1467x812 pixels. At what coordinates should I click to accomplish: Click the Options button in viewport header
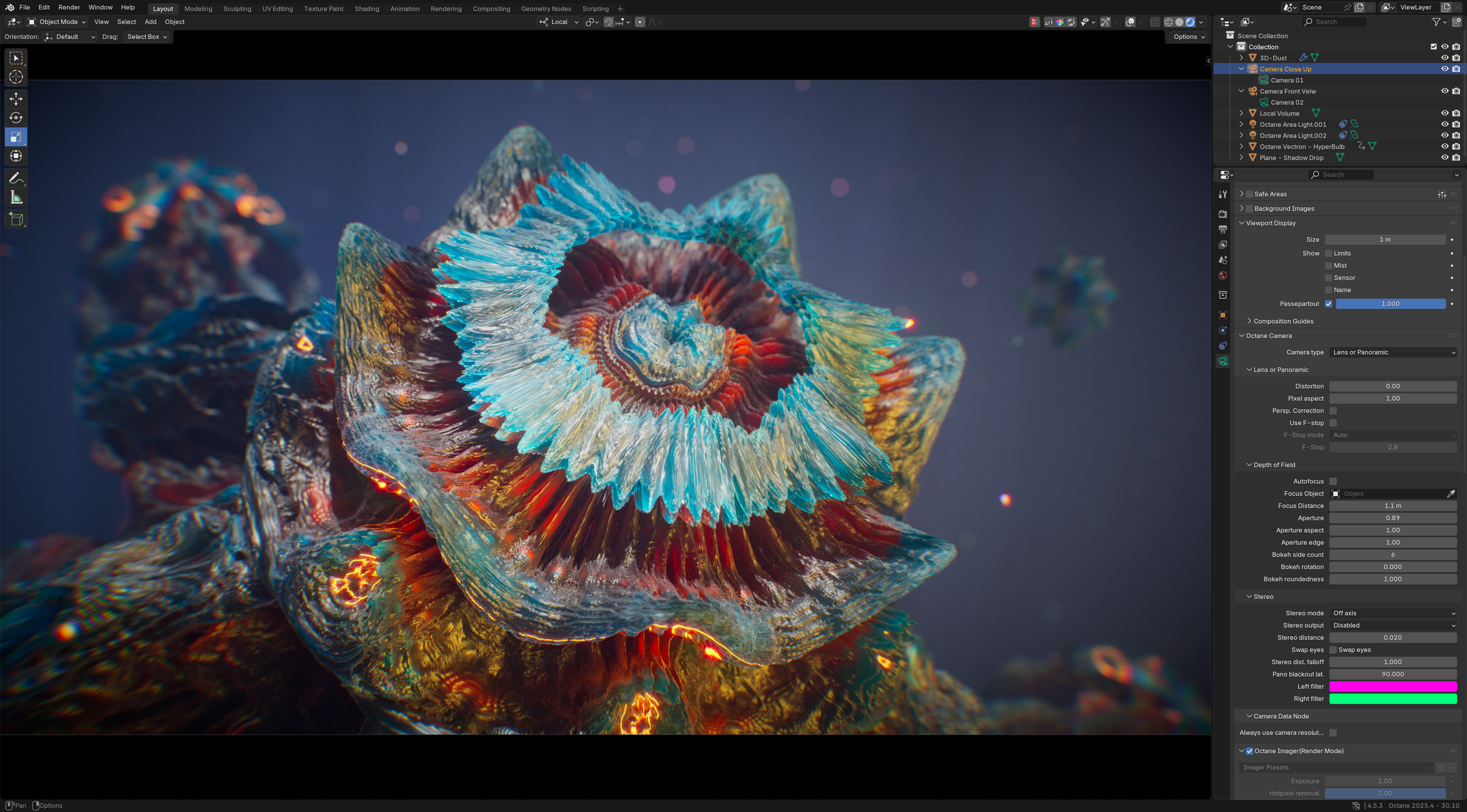pyautogui.click(x=1188, y=37)
